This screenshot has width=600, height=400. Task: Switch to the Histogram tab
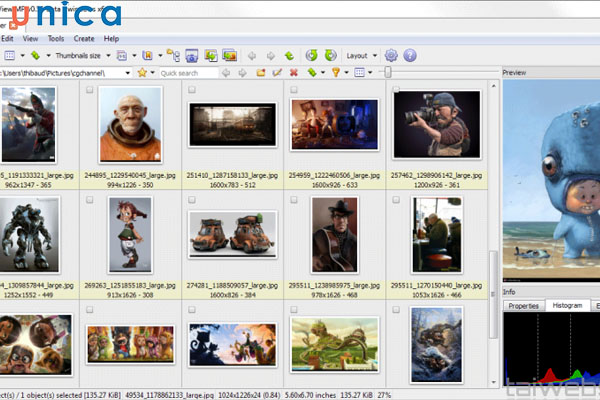567,305
